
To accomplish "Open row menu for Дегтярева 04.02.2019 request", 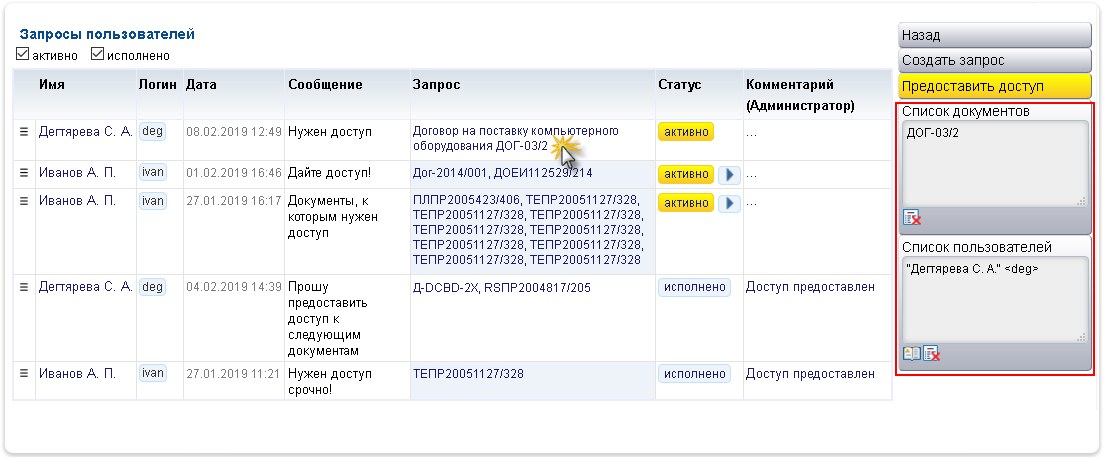I will click(24, 287).
